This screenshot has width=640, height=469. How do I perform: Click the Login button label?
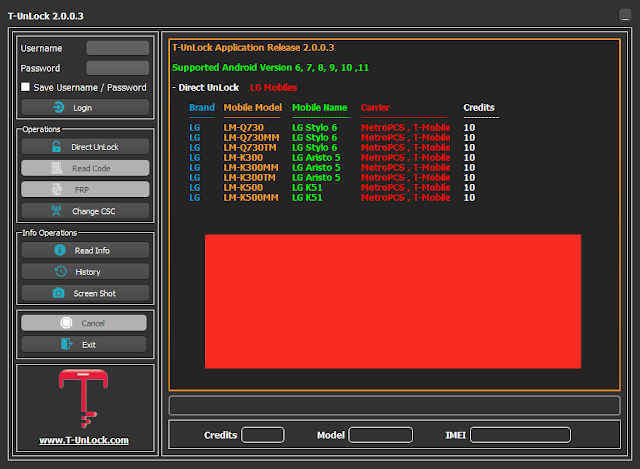[82, 108]
